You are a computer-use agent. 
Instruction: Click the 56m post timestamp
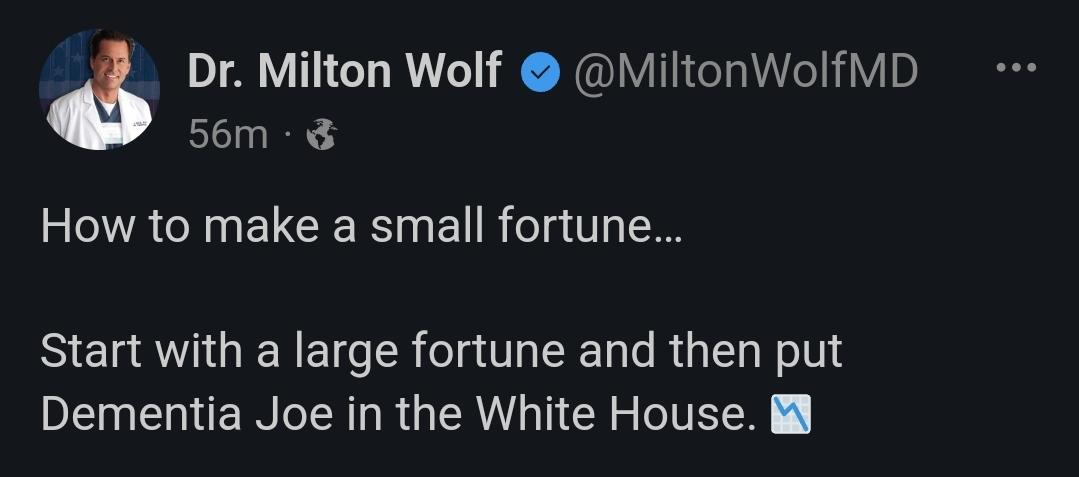228,135
